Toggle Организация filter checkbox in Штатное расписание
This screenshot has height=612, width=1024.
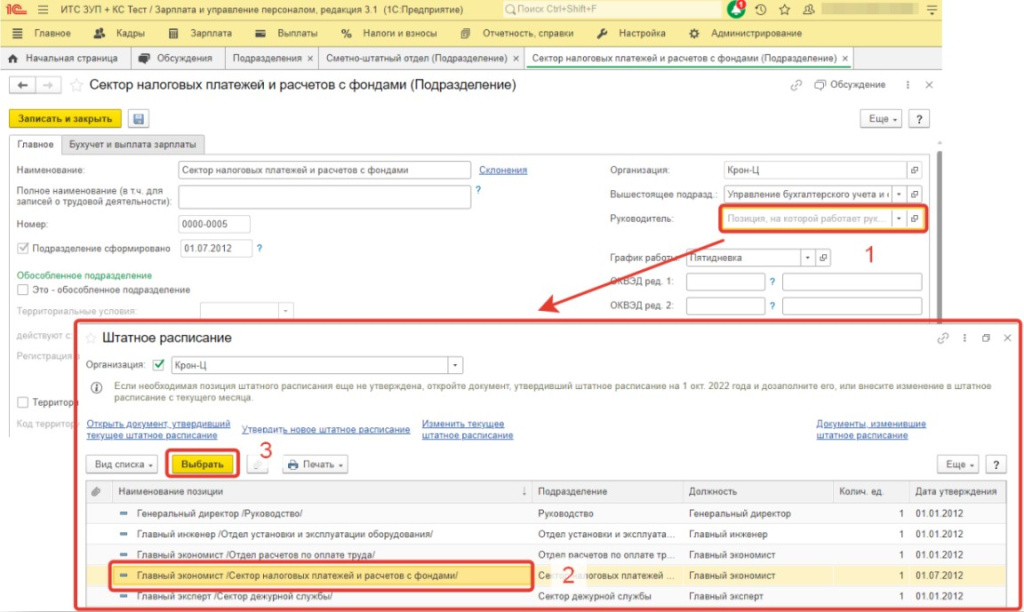tap(159, 364)
